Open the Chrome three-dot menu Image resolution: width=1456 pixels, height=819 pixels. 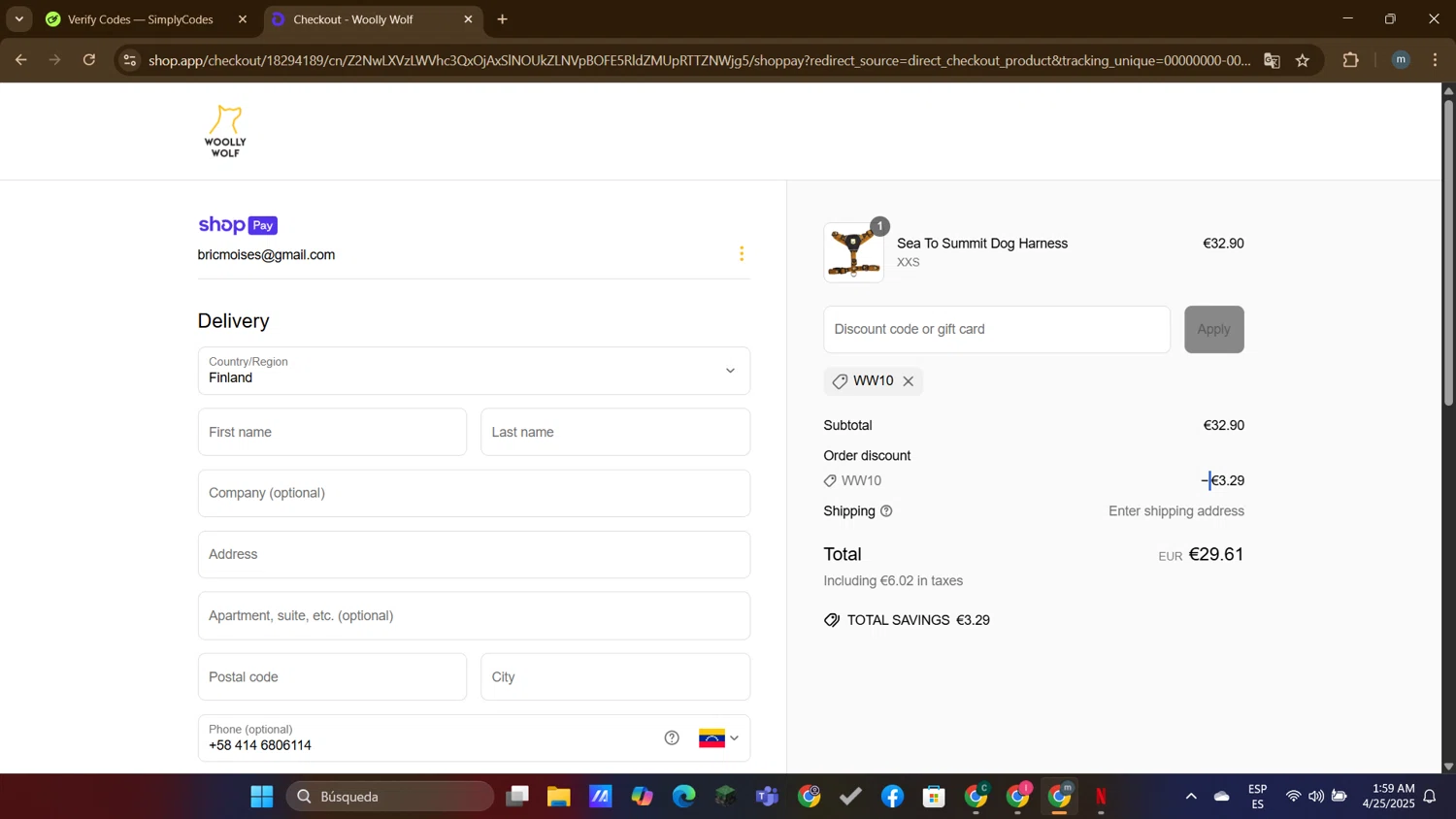(1436, 60)
